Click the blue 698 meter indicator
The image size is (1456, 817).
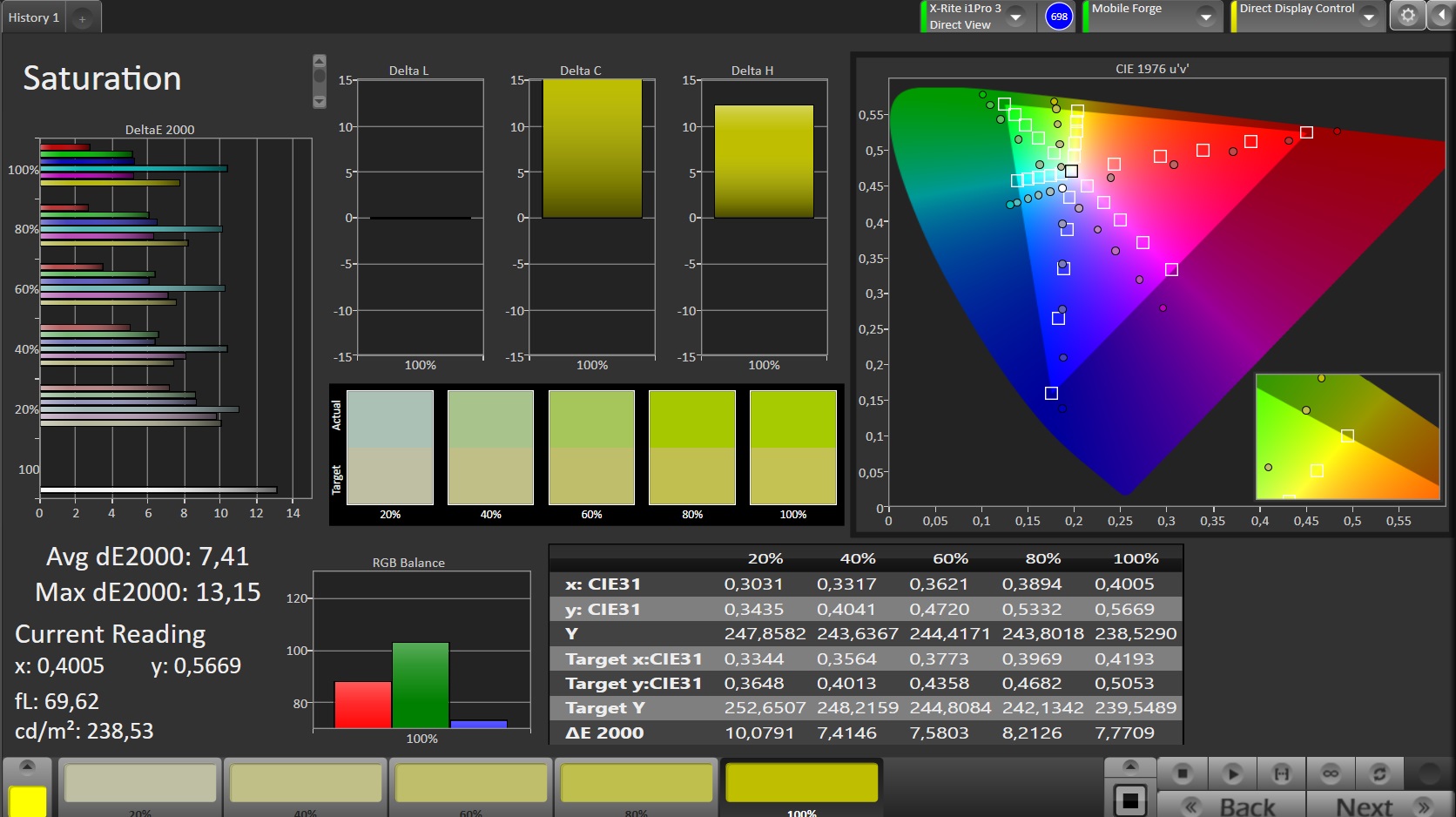tap(1059, 17)
